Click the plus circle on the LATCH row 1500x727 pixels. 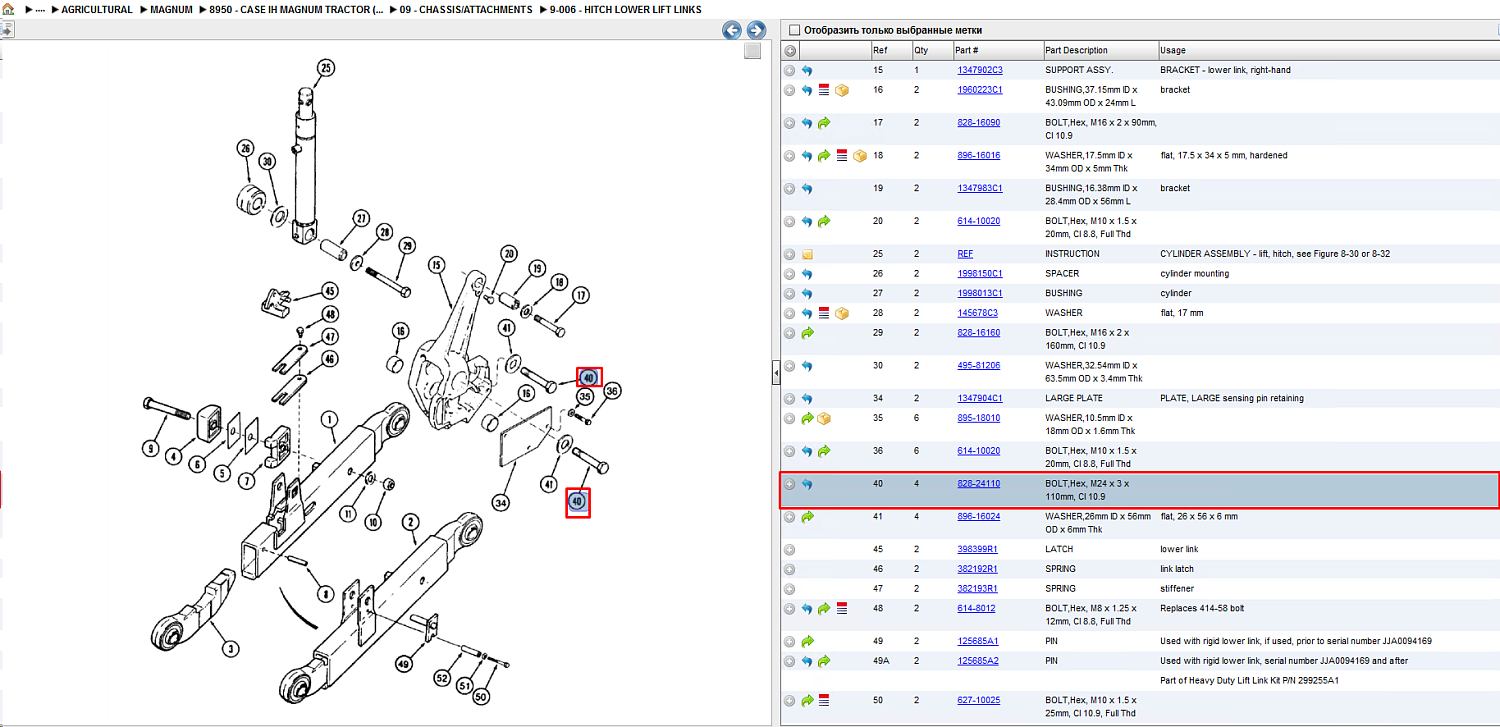click(x=790, y=549)
